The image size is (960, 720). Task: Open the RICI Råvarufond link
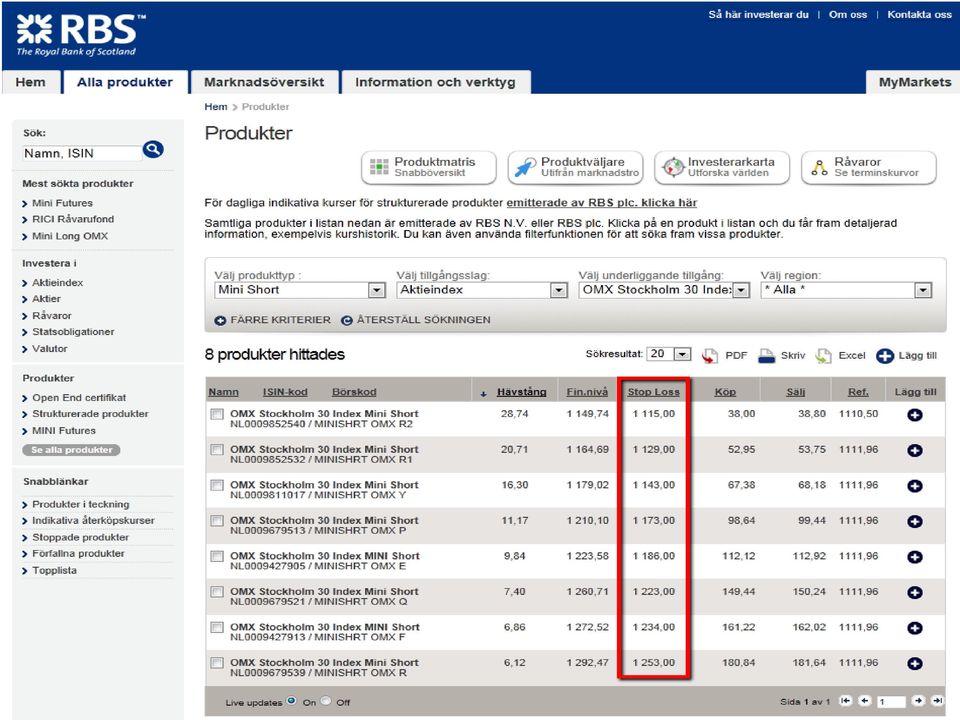[73, 219]
